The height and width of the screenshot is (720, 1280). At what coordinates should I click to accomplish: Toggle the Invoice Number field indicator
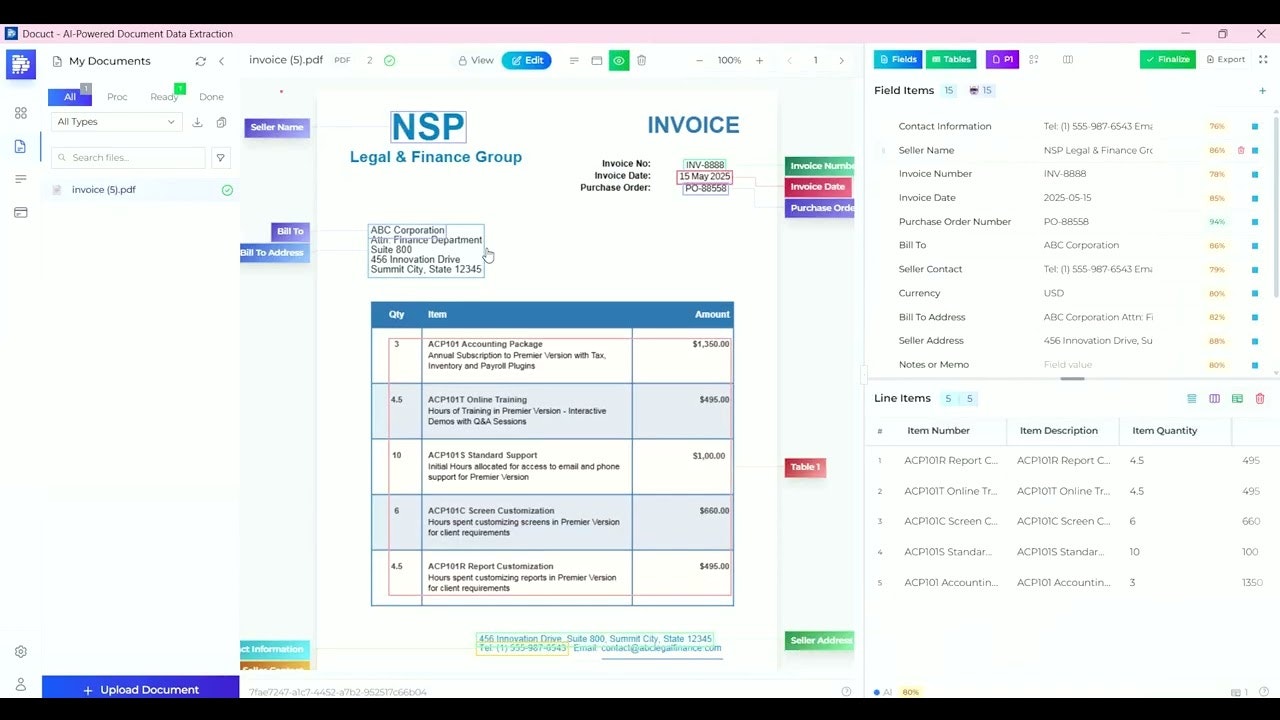pyautogui.click(x=1255, y=174)
